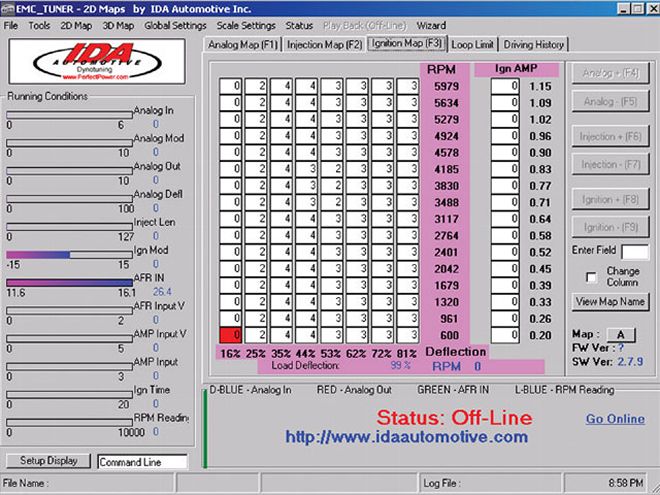Viewport: 660px width, 495px height.
Task: Open the Global Settings menu
Action: coord(175,26)
